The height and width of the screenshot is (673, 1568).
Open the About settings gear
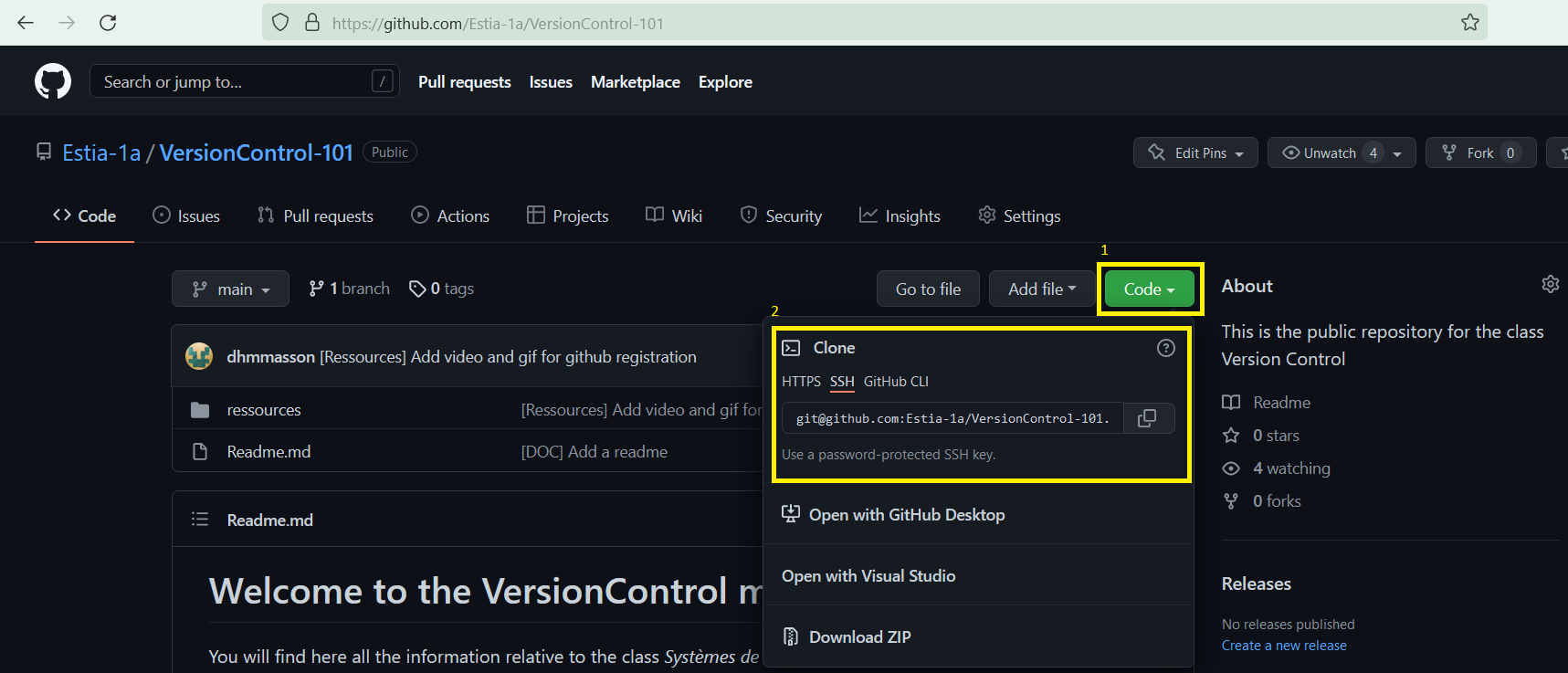(x=1550, y=285)
